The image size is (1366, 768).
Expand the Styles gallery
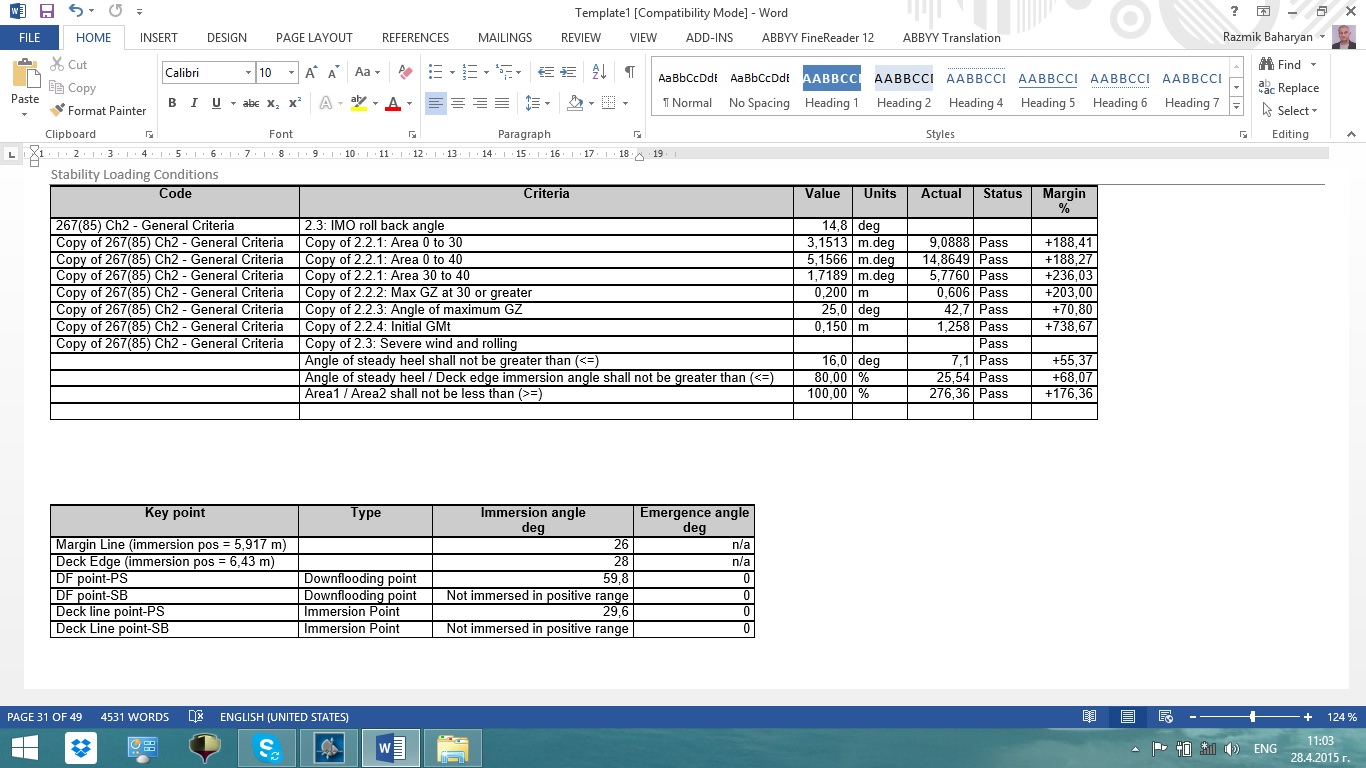point(1237,107)
